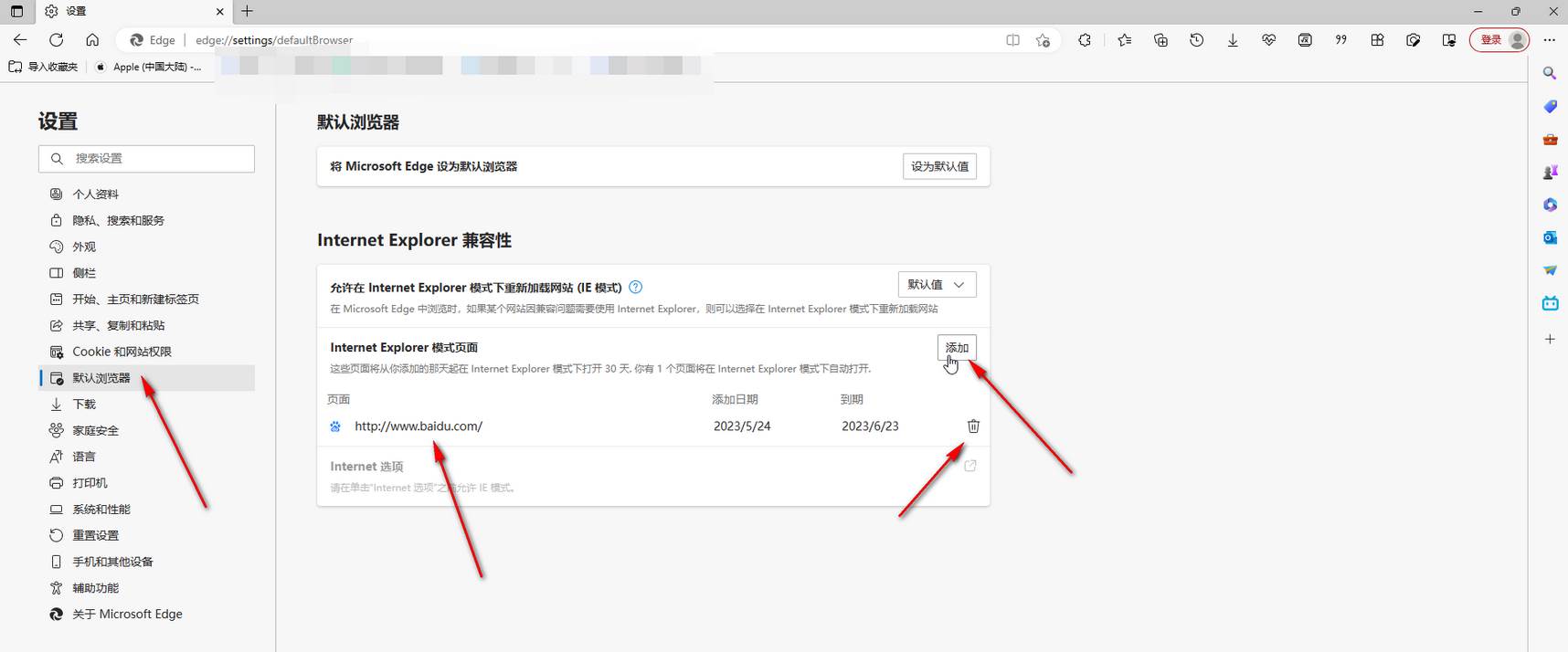
Task: Click the IE mode help question icon
Action: [636, 287]
